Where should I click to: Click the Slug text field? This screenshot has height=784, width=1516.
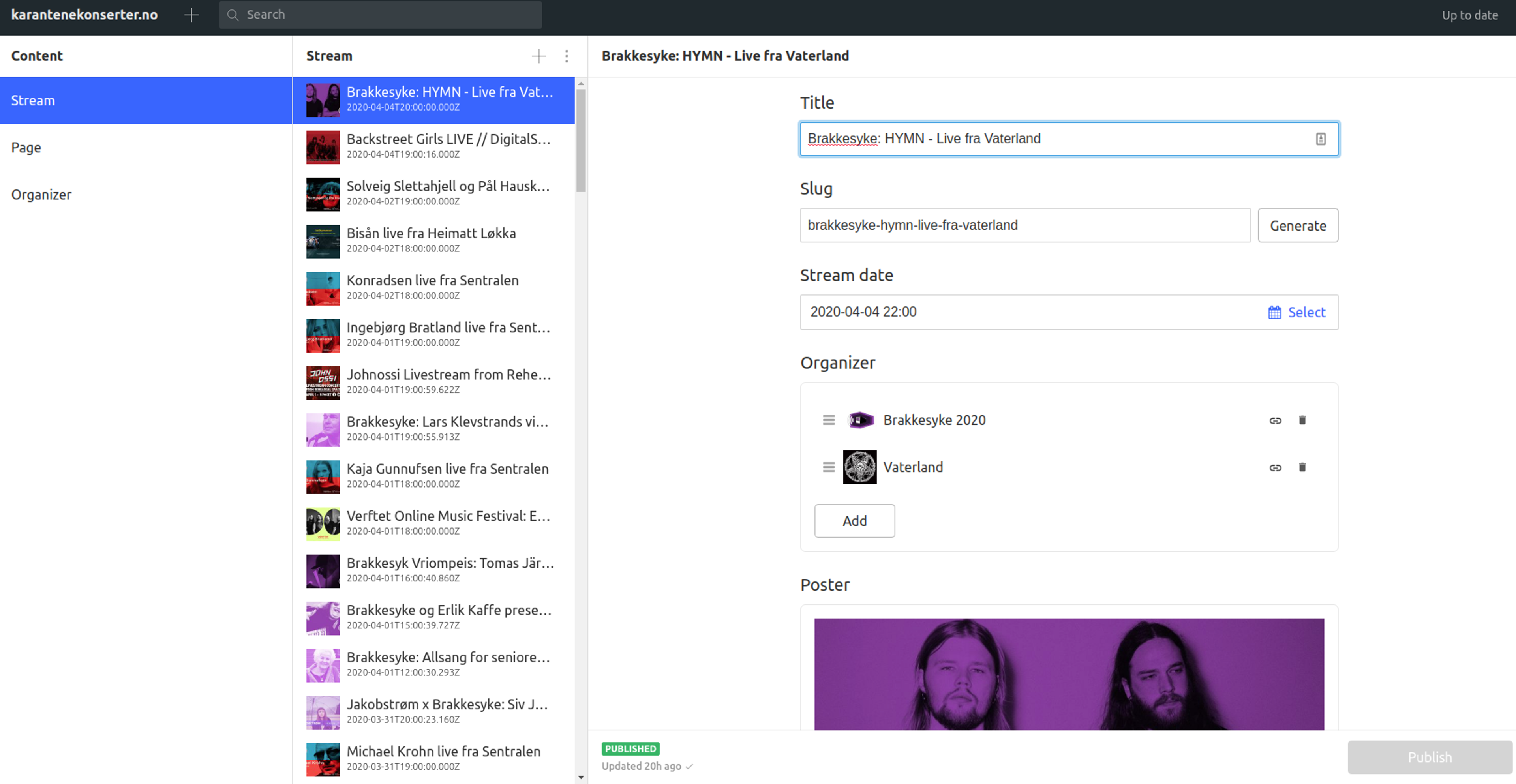(1024, 225)
